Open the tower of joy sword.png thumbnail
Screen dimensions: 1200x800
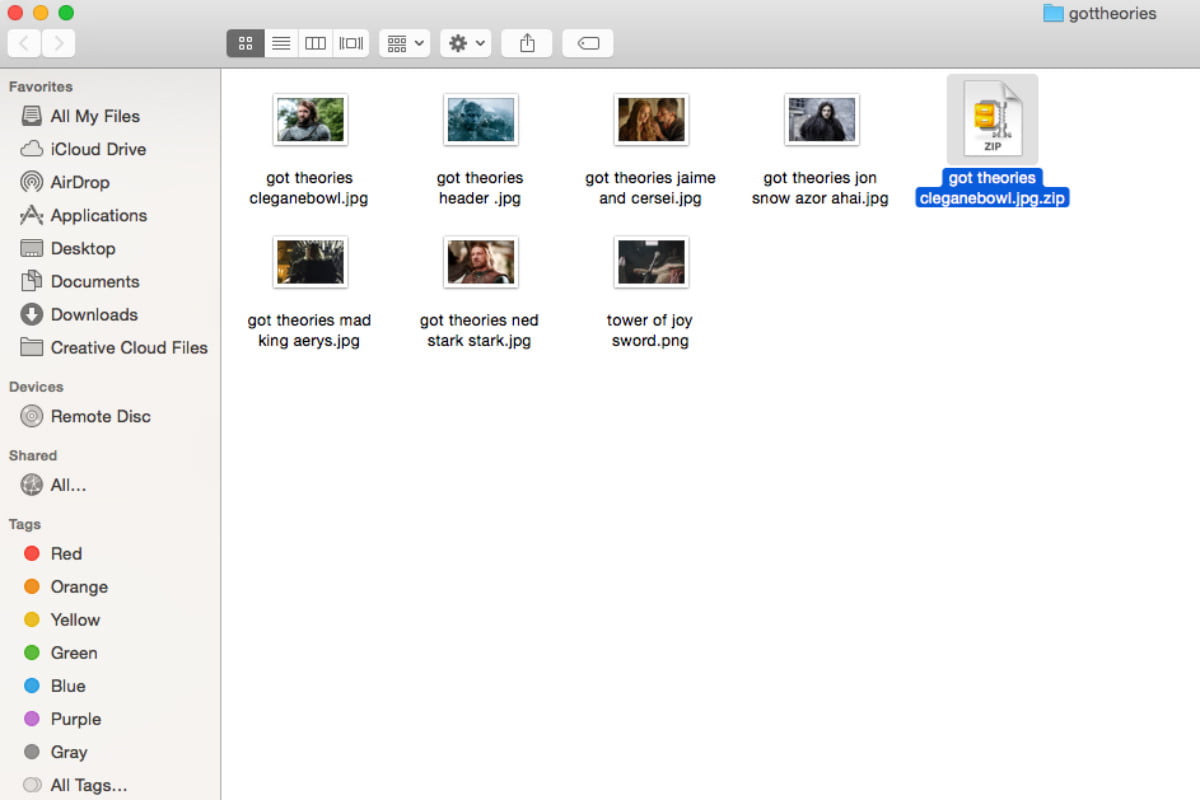coord(651,262)
